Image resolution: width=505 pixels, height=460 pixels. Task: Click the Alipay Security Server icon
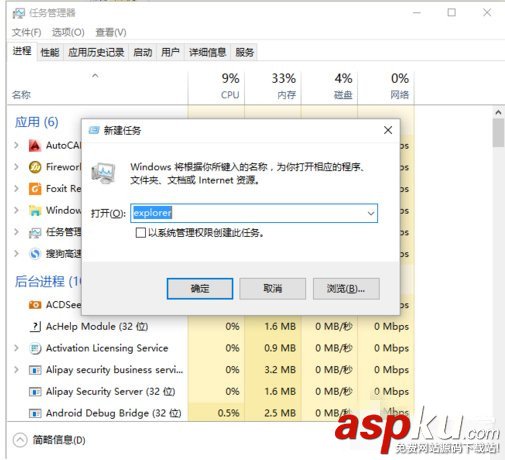tap(35, 391)
